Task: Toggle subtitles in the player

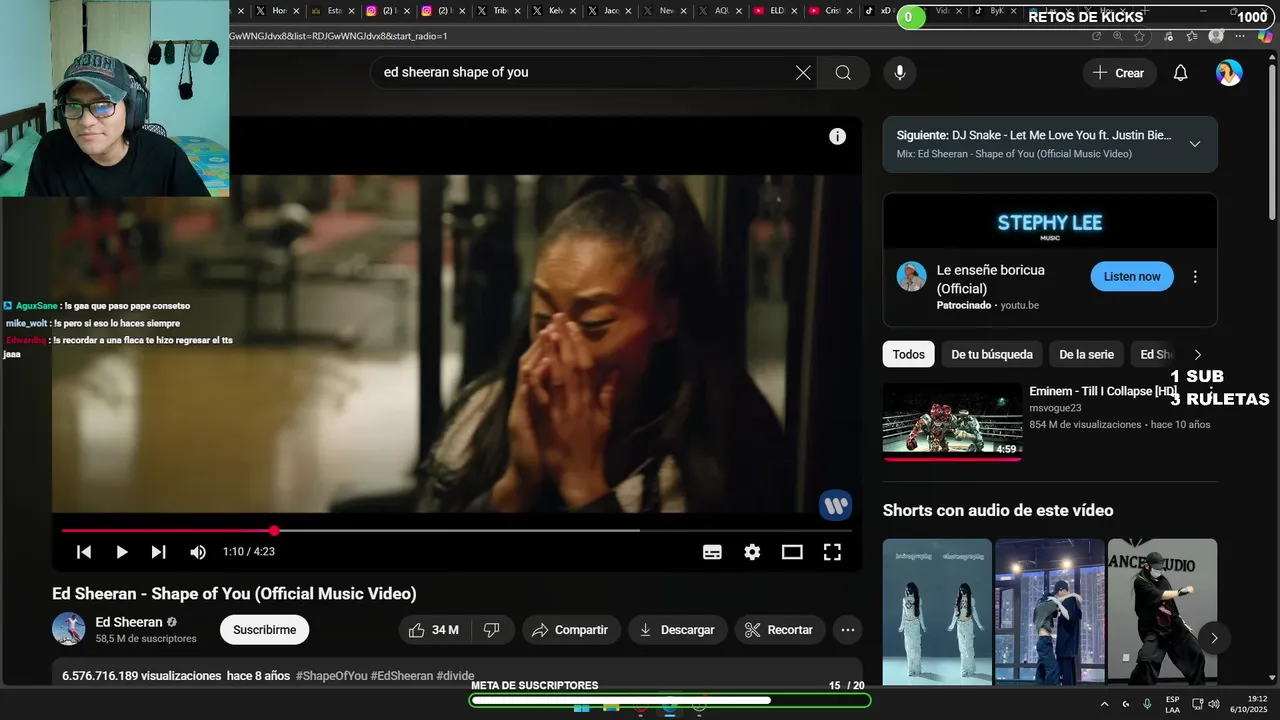Action: pyautogui.click(x=712, y=552)
